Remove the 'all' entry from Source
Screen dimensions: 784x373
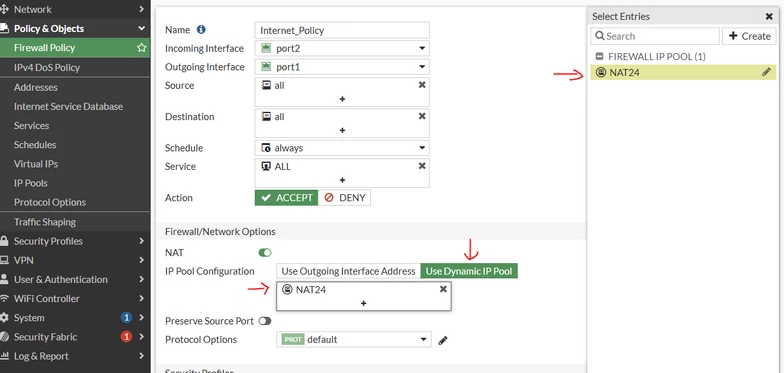(x=422, y=85)
